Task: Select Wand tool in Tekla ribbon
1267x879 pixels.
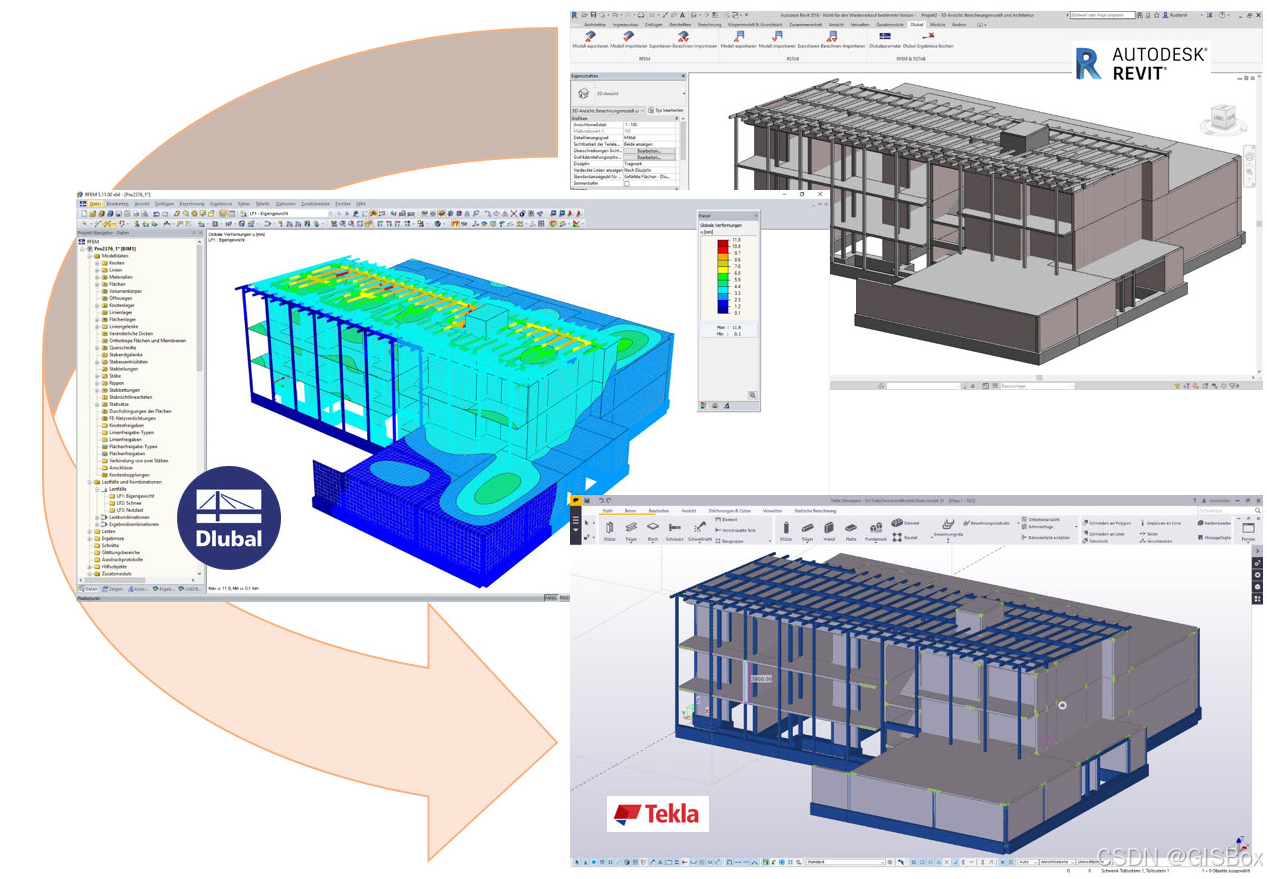Action: (x=829, y=530)
